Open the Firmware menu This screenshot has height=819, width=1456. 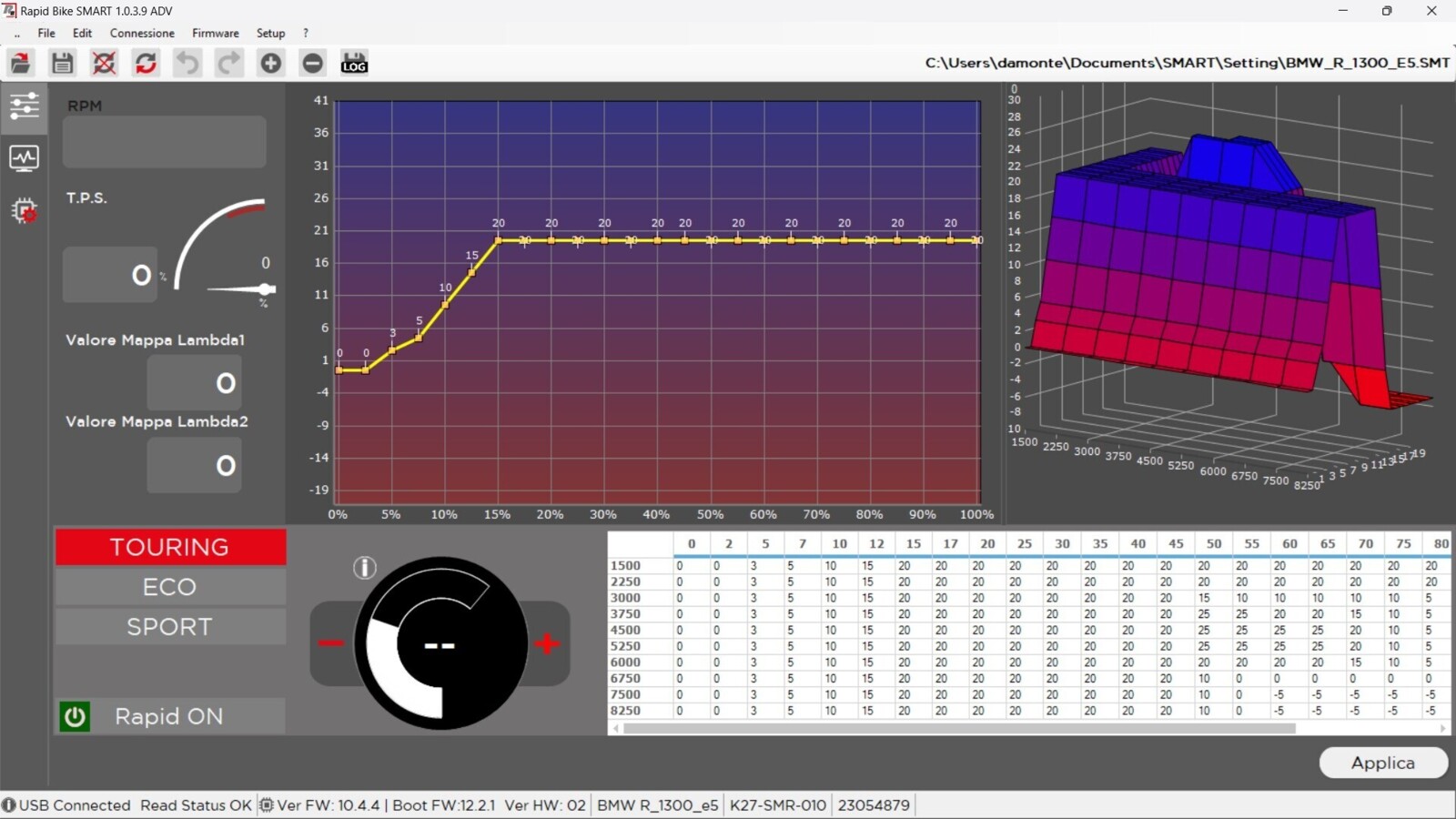click(x=215, y=33)
